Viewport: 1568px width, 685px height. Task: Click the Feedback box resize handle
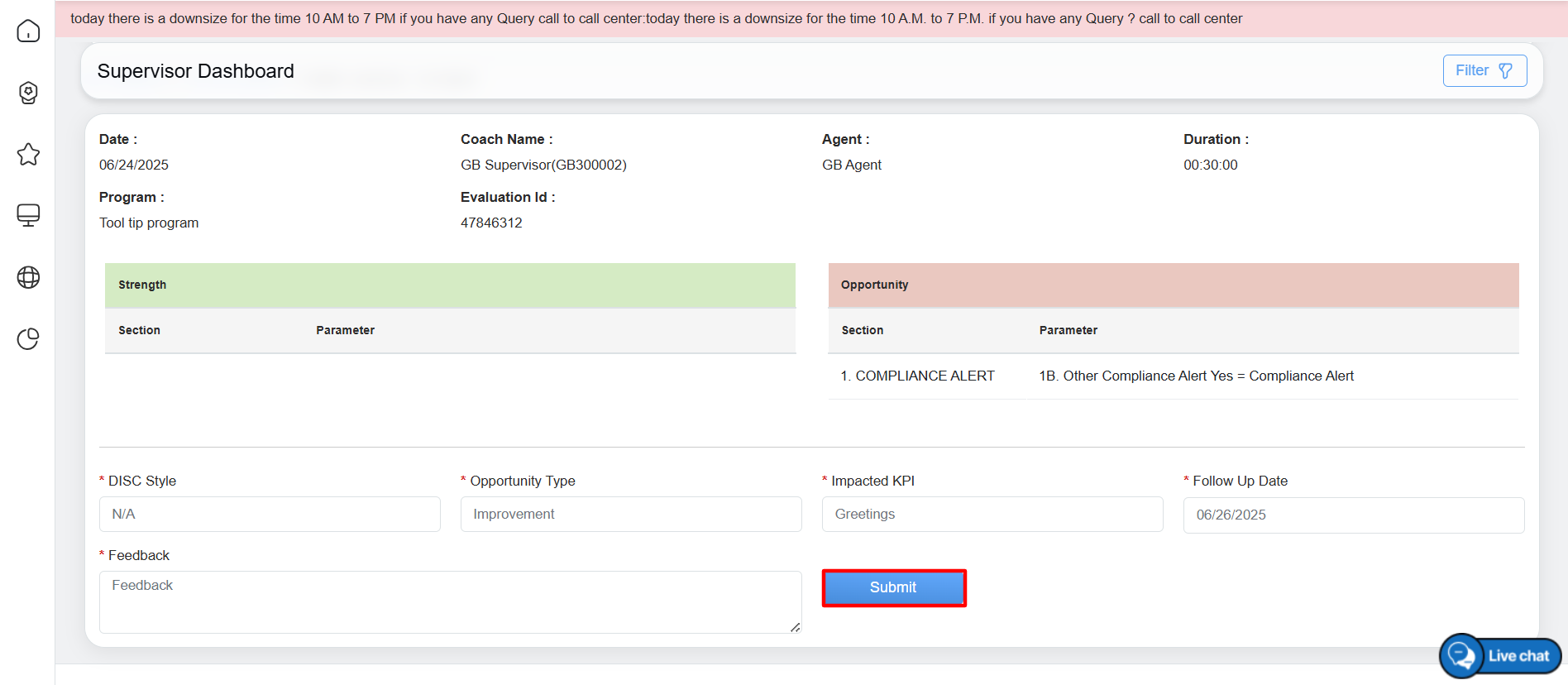point(795,628)
